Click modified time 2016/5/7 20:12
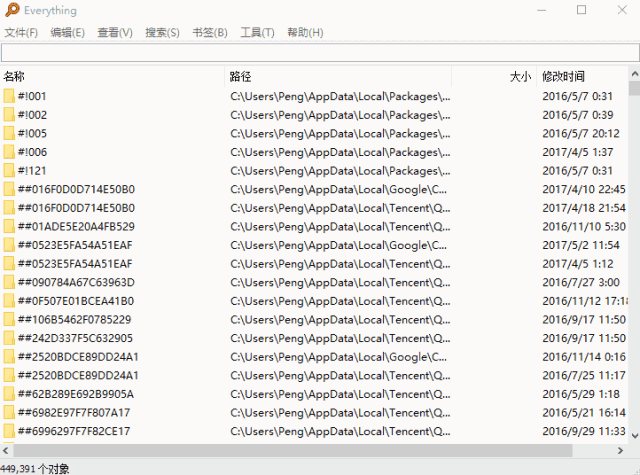The image size is (640, 475). click(581, 133)
